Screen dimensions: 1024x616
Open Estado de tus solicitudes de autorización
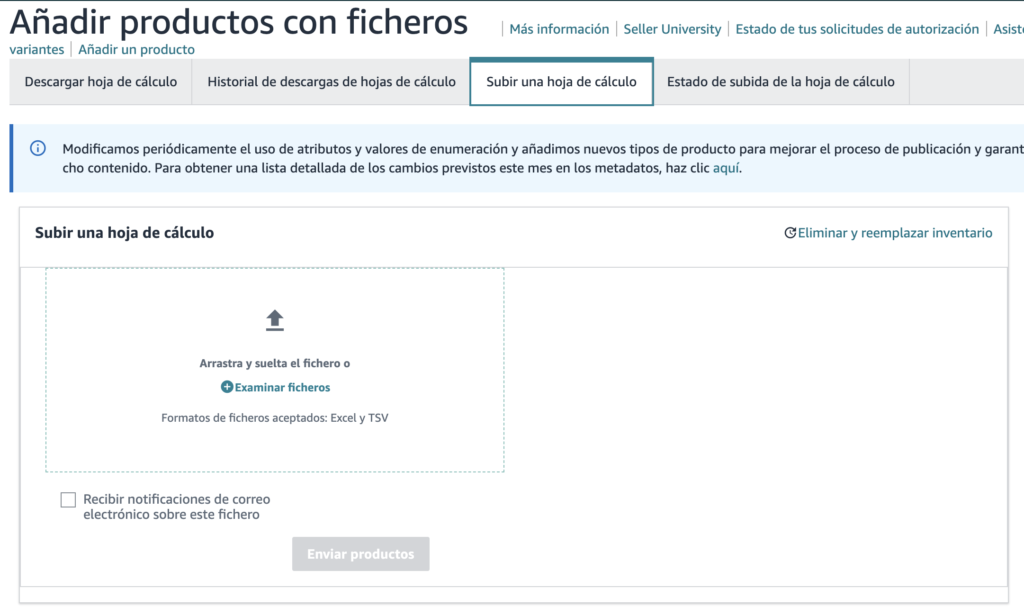(x=857, y=29)
